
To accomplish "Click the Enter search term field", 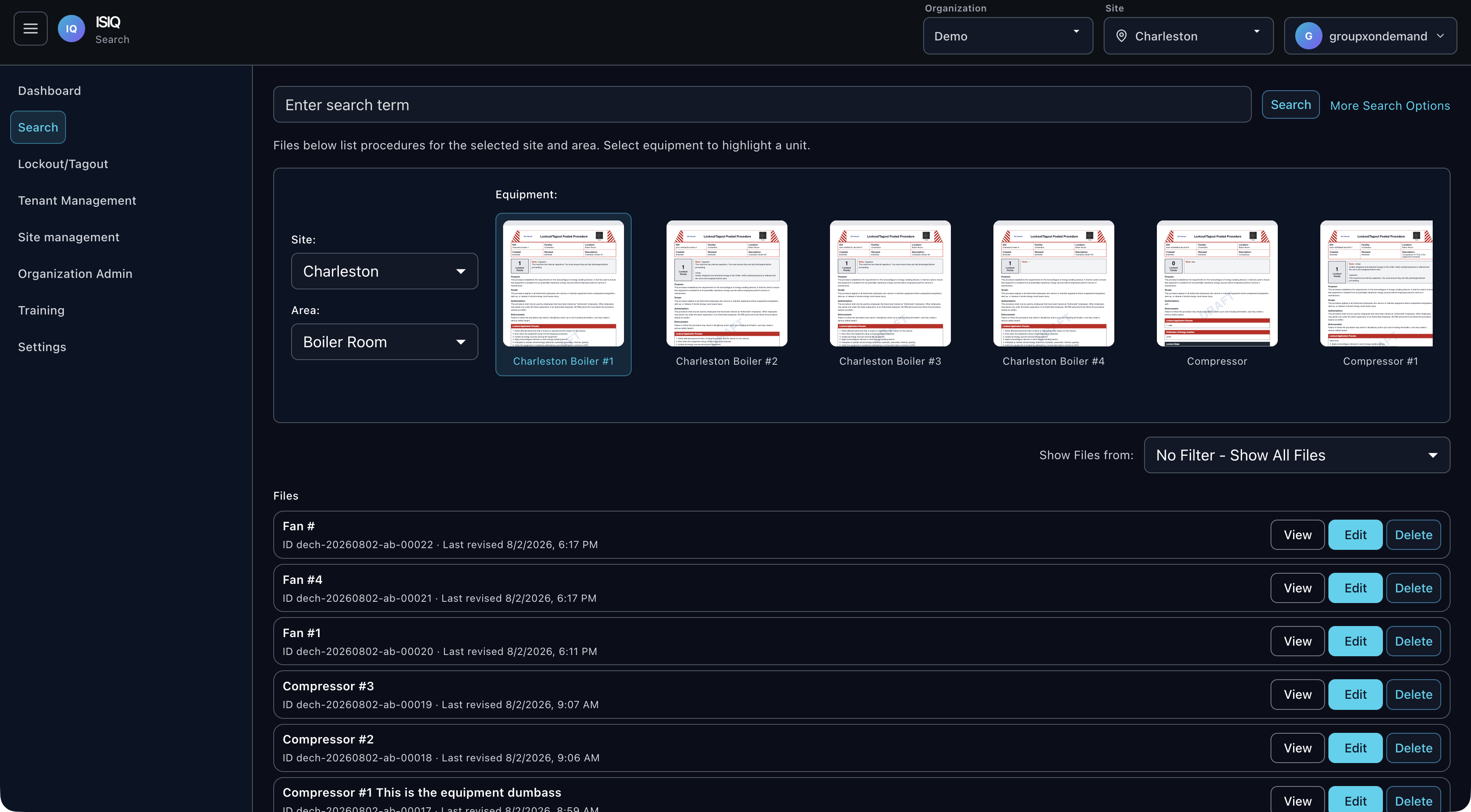I will click(x=762, y=105).
